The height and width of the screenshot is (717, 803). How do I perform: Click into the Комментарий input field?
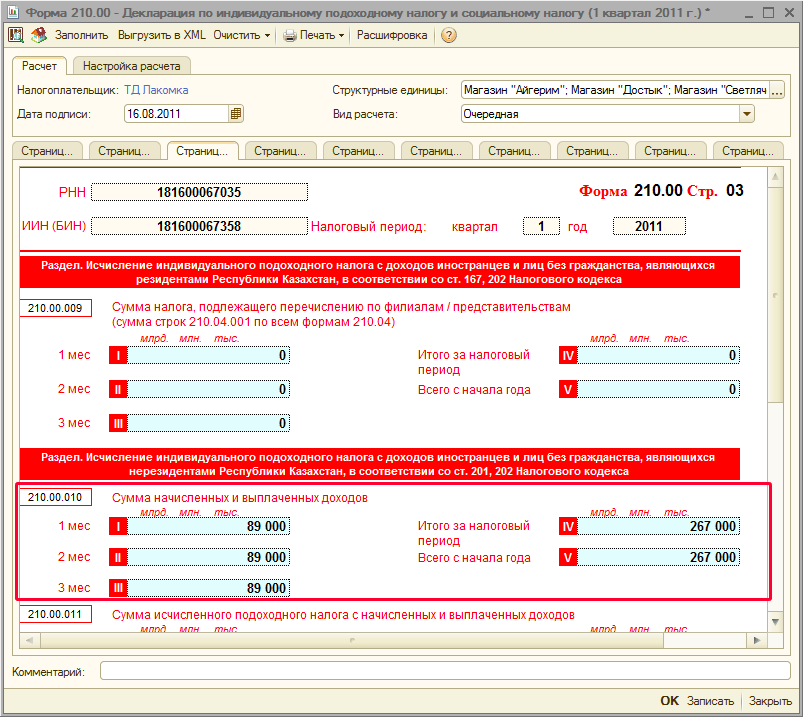pyautogui.click(x=445, y=671)
